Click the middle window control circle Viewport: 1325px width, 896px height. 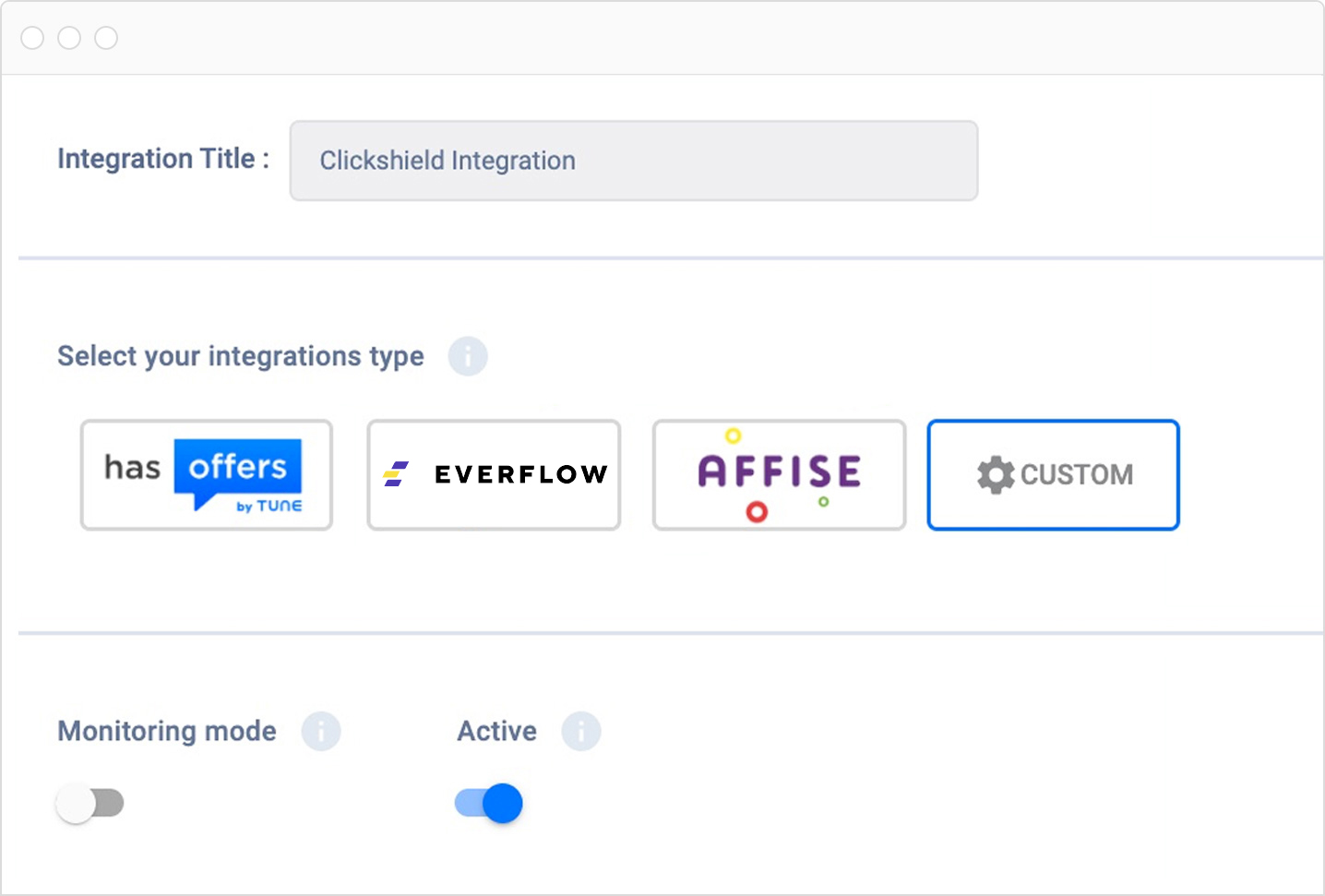pyautogui.click(x=69, y=38)
